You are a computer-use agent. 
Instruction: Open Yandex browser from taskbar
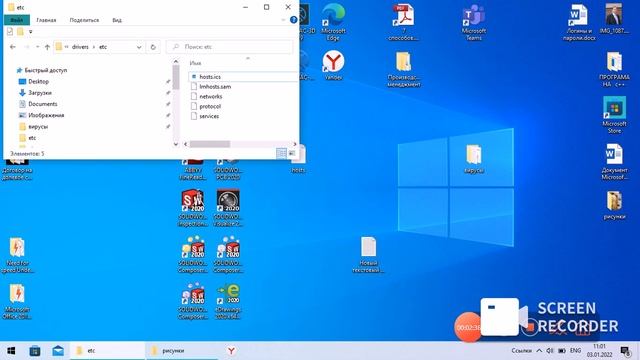(x=231, y=351)
